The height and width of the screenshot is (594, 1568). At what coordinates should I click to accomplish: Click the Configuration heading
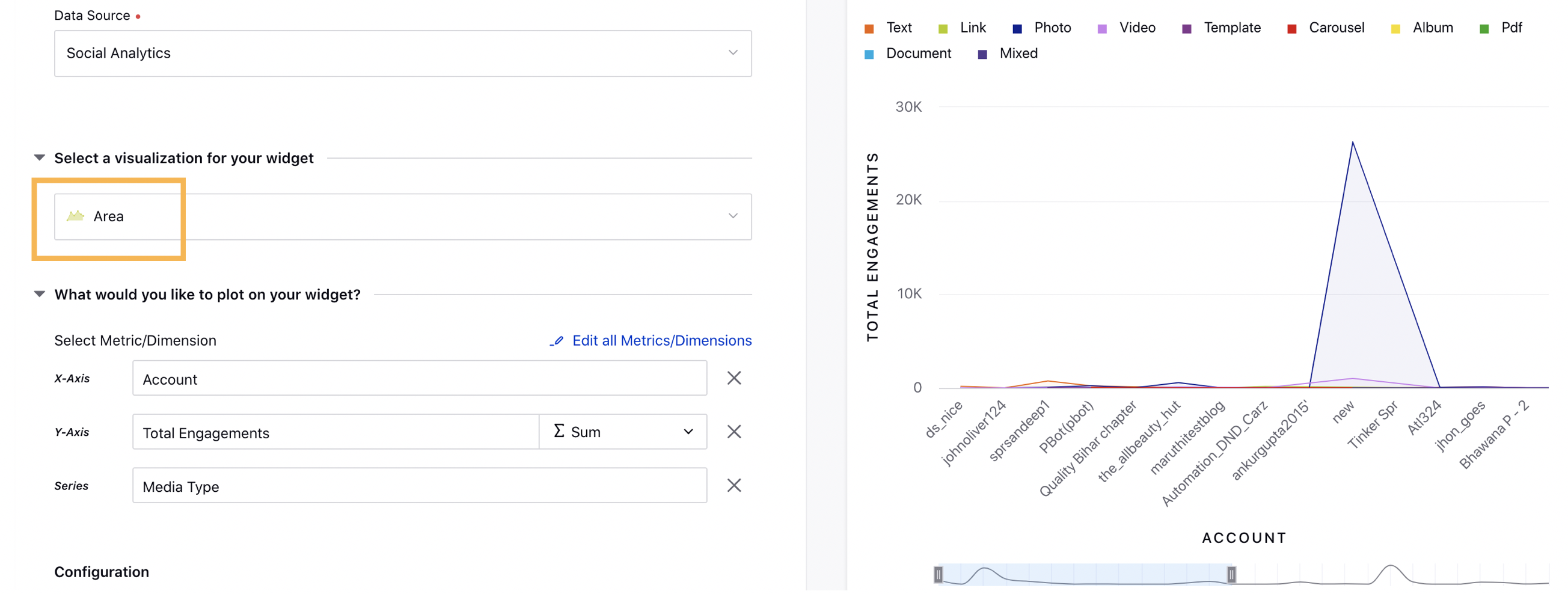(x=102, y=572)
